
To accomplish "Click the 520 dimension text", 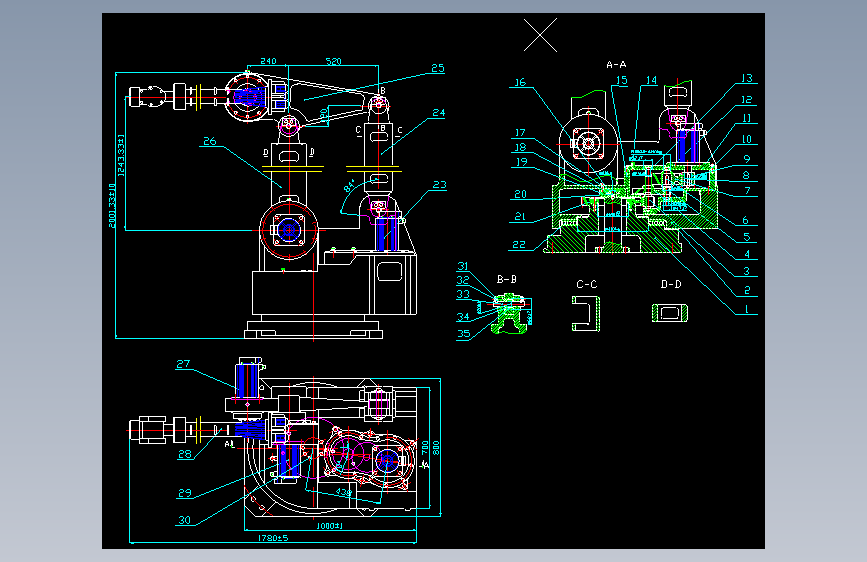I will (333, 61).
